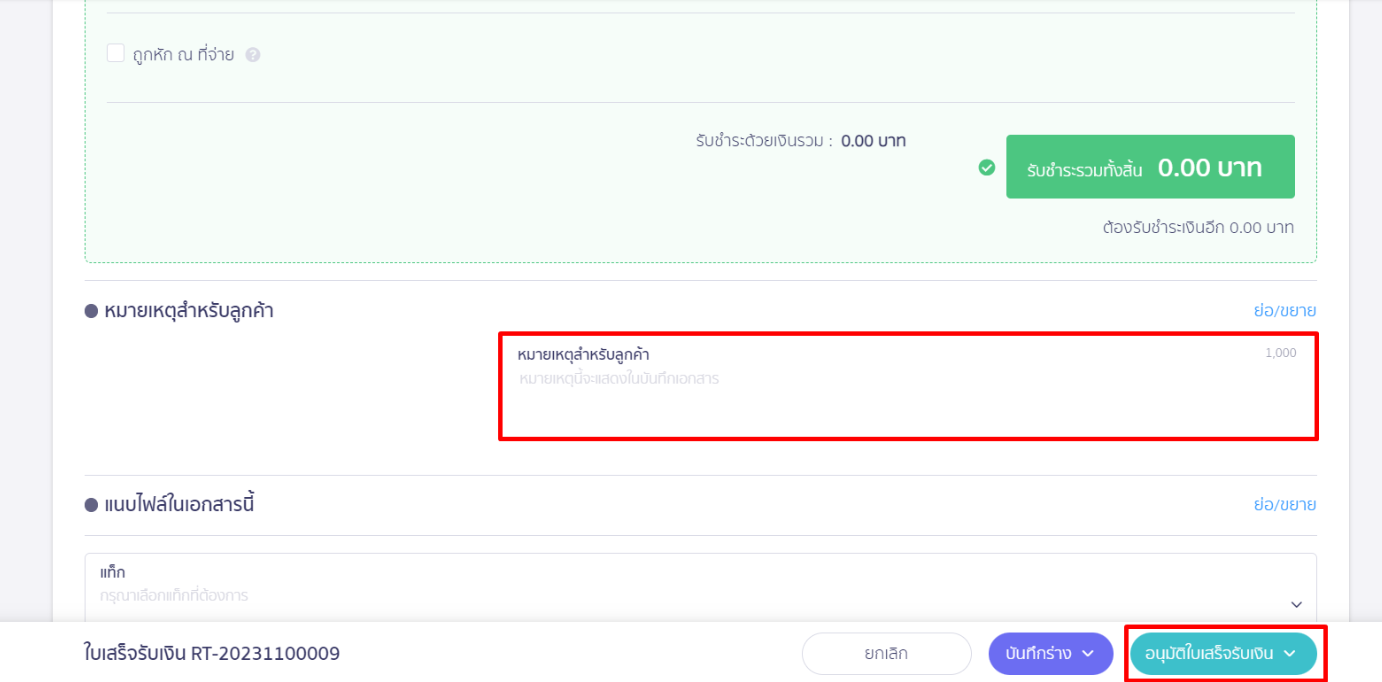Collapse หมายเหตุสำหรับลูกค้า section via ย่อ/ขยาย
This screenshot has height=682, width=1382.
point(1284,310)
